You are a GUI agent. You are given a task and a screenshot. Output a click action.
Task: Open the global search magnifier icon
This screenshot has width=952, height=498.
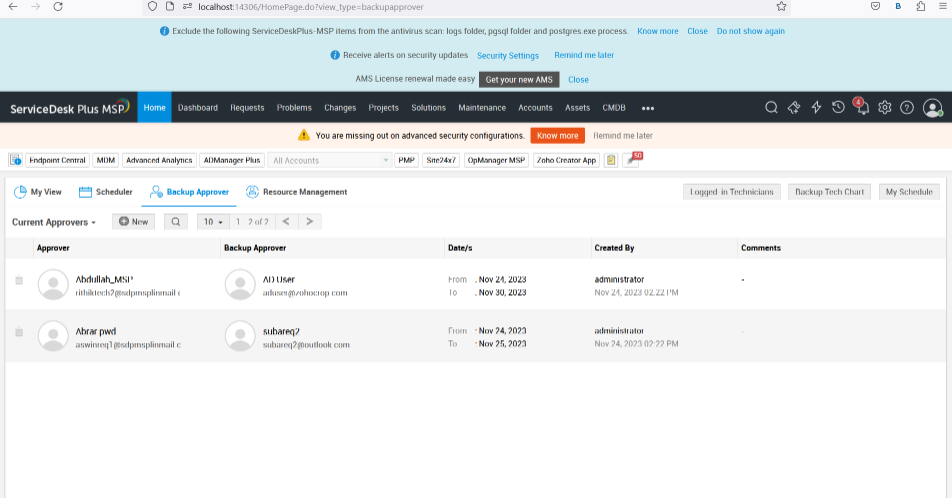pyautogui.click(x=771, y=108)
